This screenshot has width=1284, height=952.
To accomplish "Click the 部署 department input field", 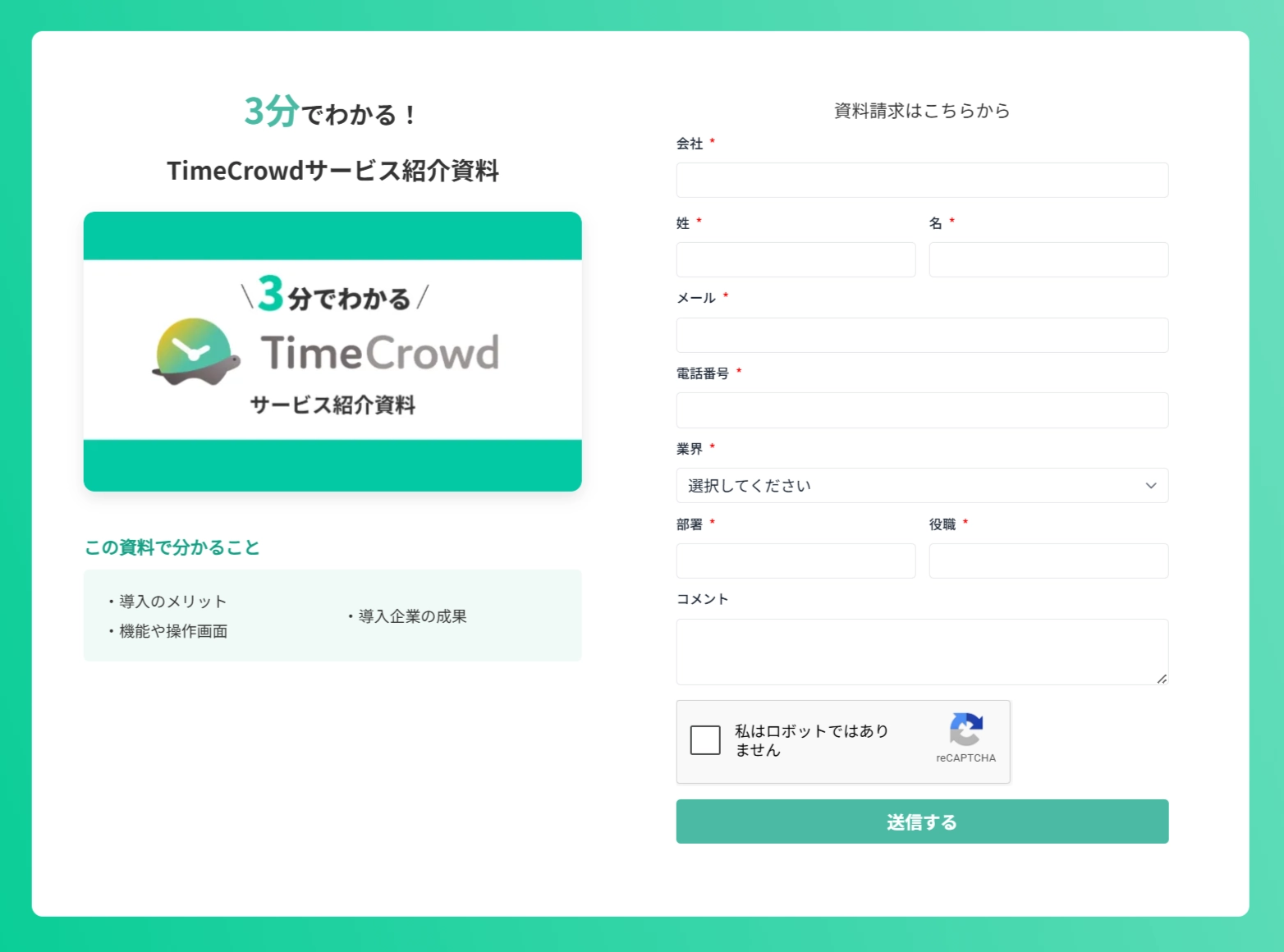I will [796, 561].
